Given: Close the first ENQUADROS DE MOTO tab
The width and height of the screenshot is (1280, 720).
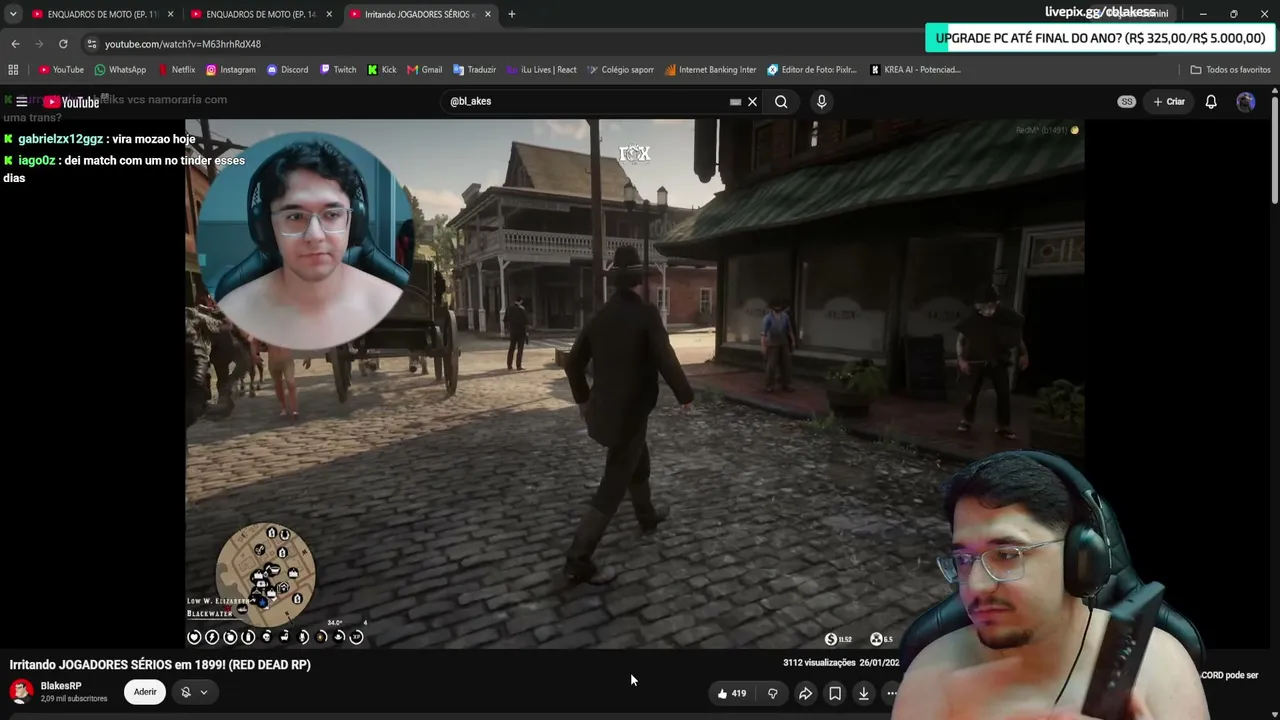Looking at the screenshot, I should coord(171,14).
